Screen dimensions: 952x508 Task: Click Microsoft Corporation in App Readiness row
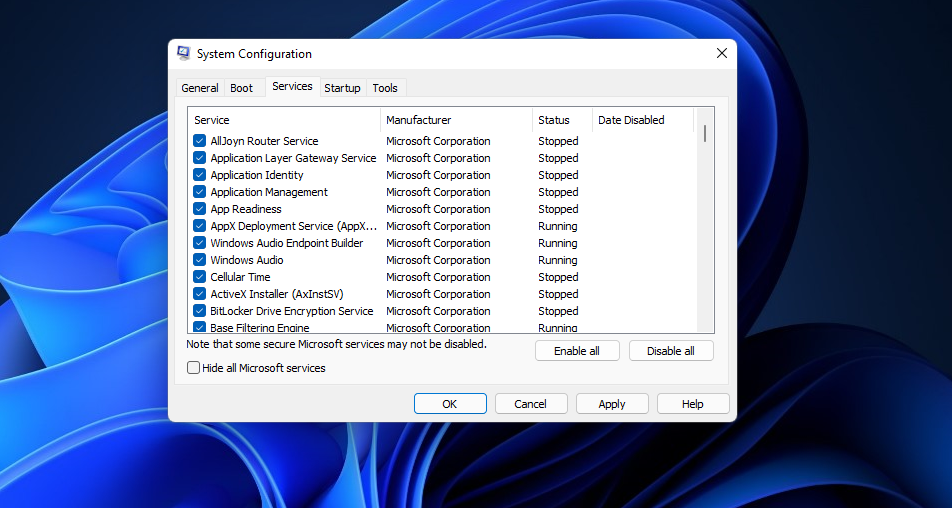[438, 209]
